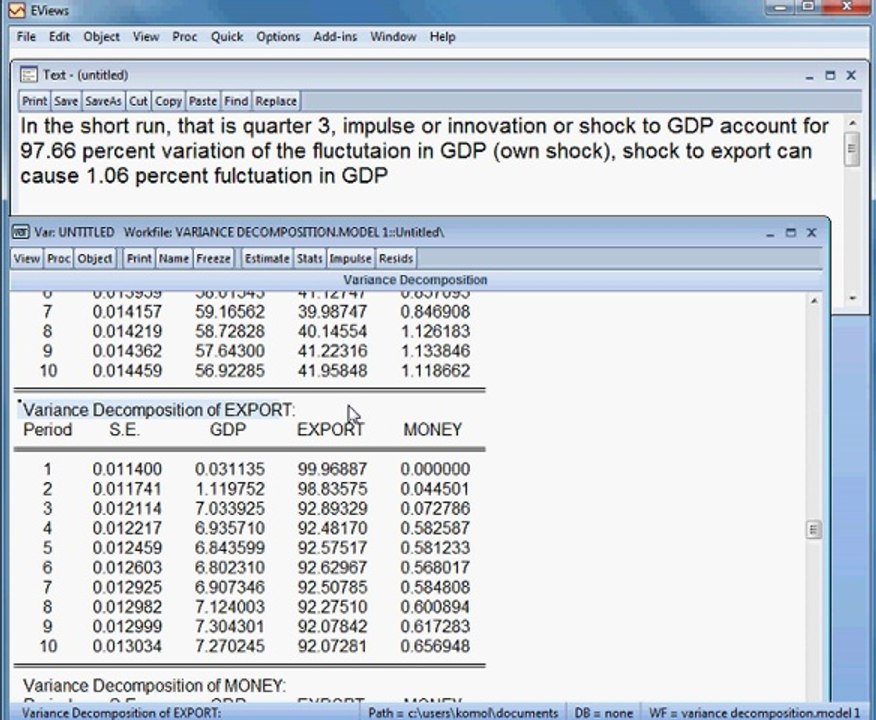Click value 56.92285 in upper table
876x720 pixels.
tap(230, 371)
